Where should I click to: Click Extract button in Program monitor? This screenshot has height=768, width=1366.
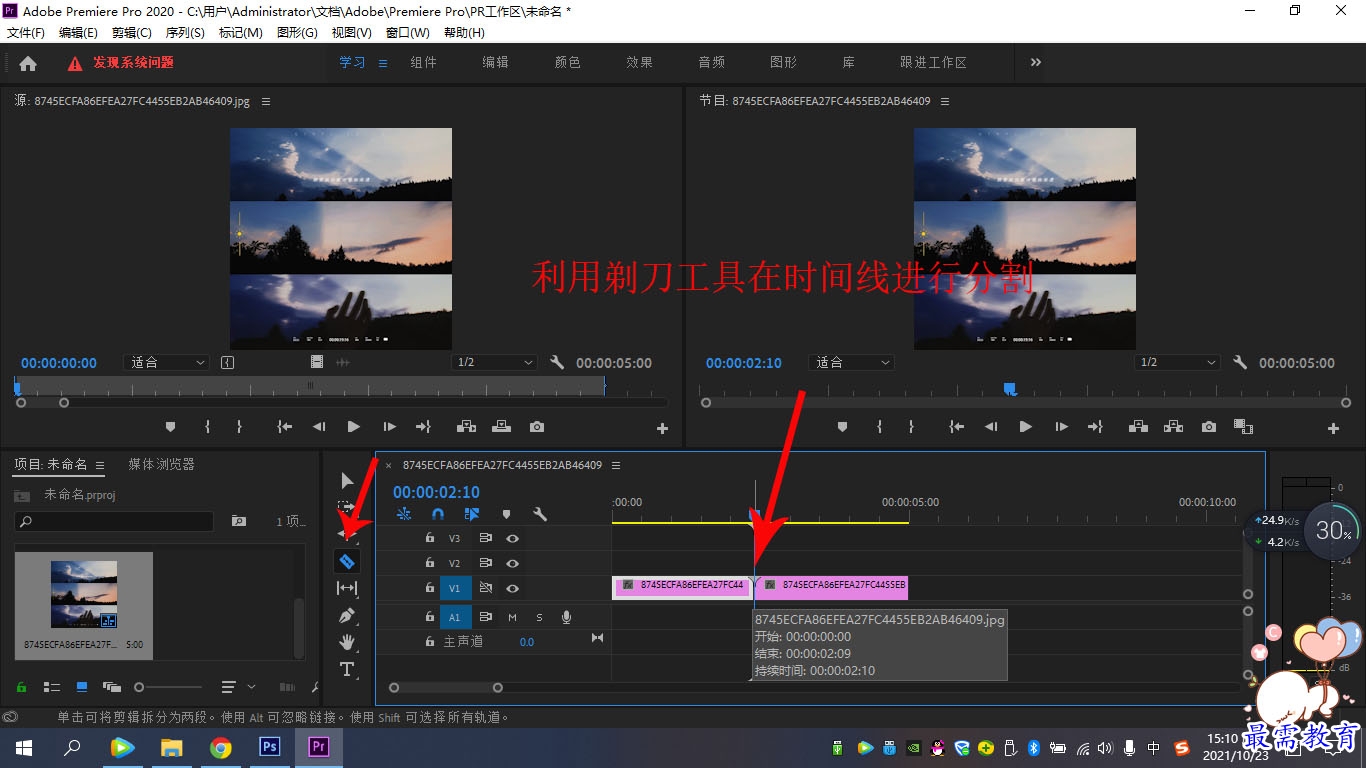1174,427
